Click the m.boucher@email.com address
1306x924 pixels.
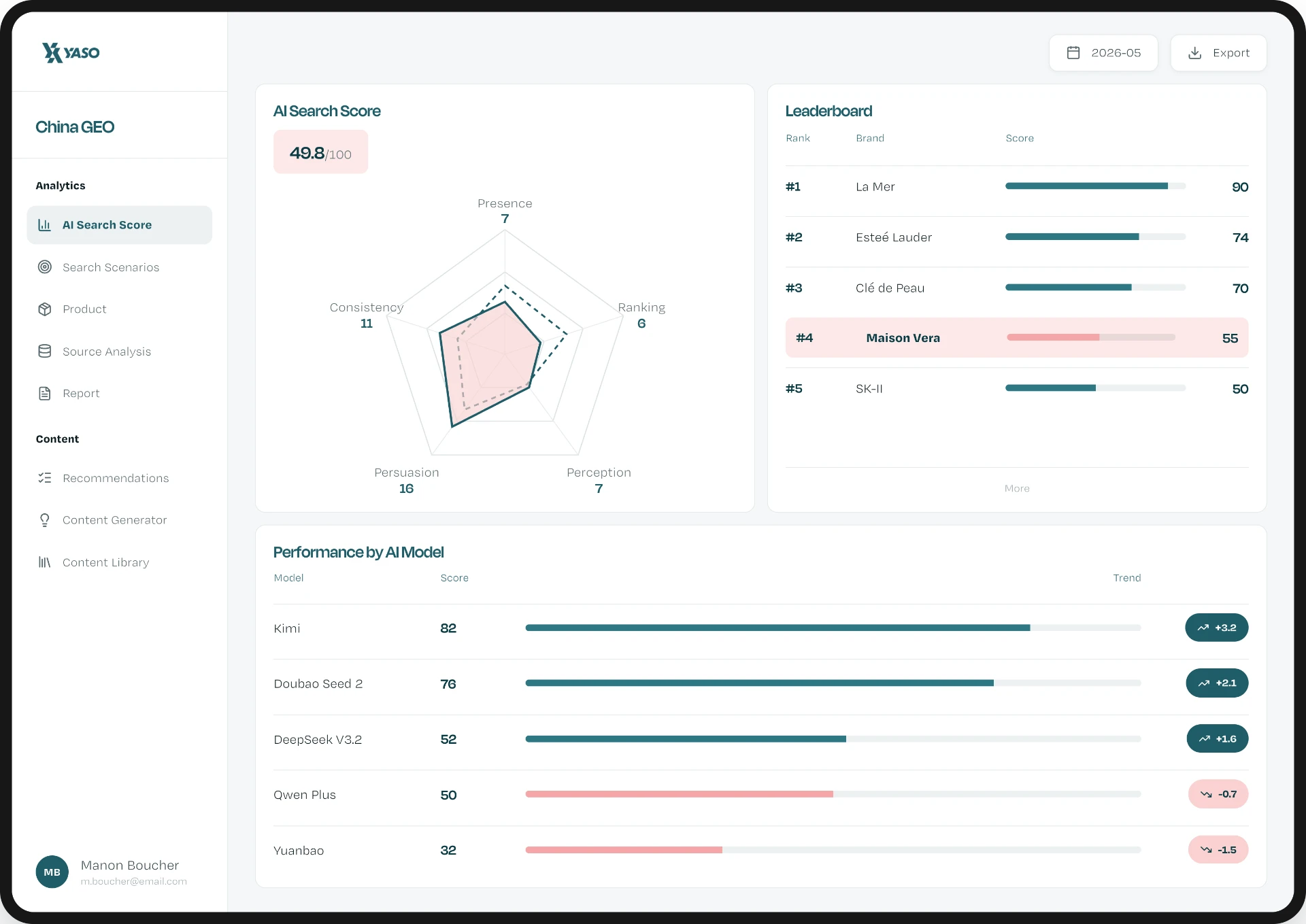(x=133, y=881)
